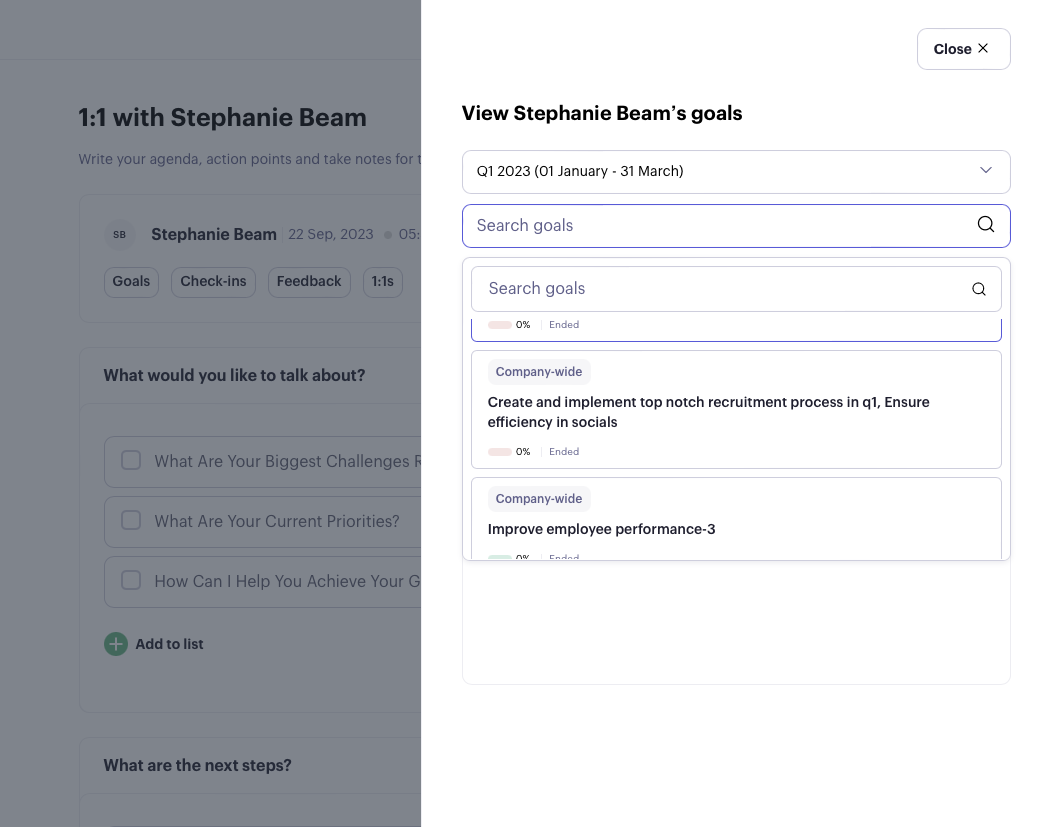Check What Are Your Biggest Challenges item
Viewport: 1039px width, 827px height.
(131, 460)
